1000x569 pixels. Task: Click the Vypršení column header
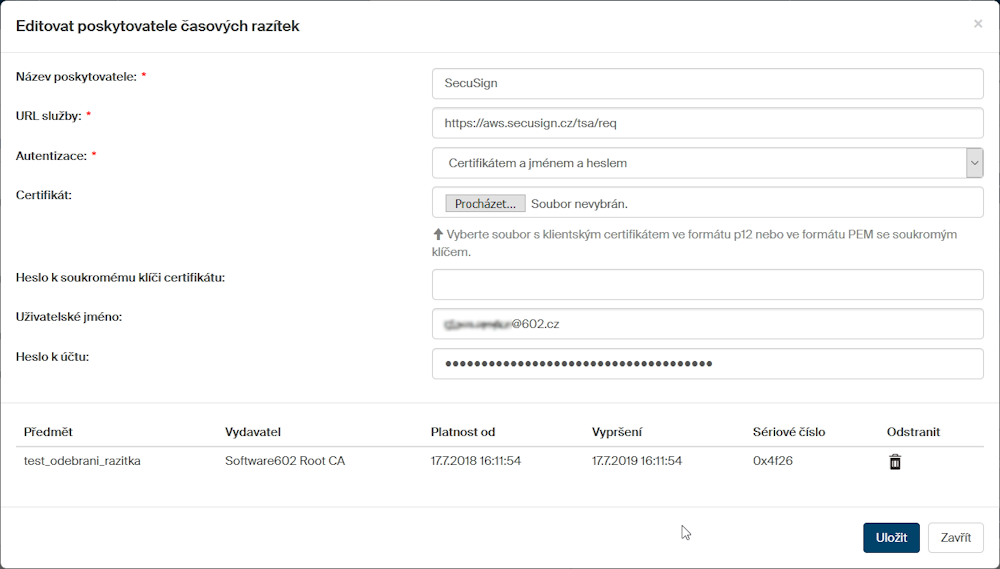(x=617, y=432)
